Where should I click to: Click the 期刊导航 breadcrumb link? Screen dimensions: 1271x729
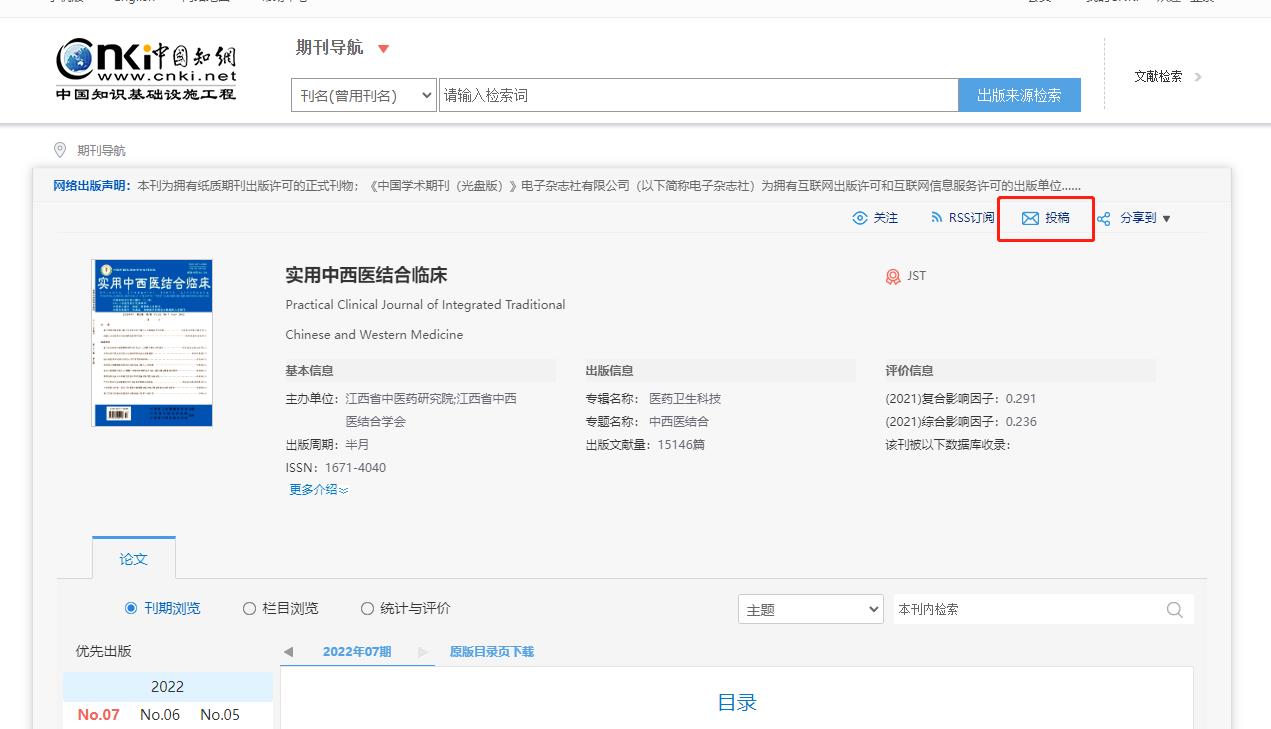pos(101,151)
